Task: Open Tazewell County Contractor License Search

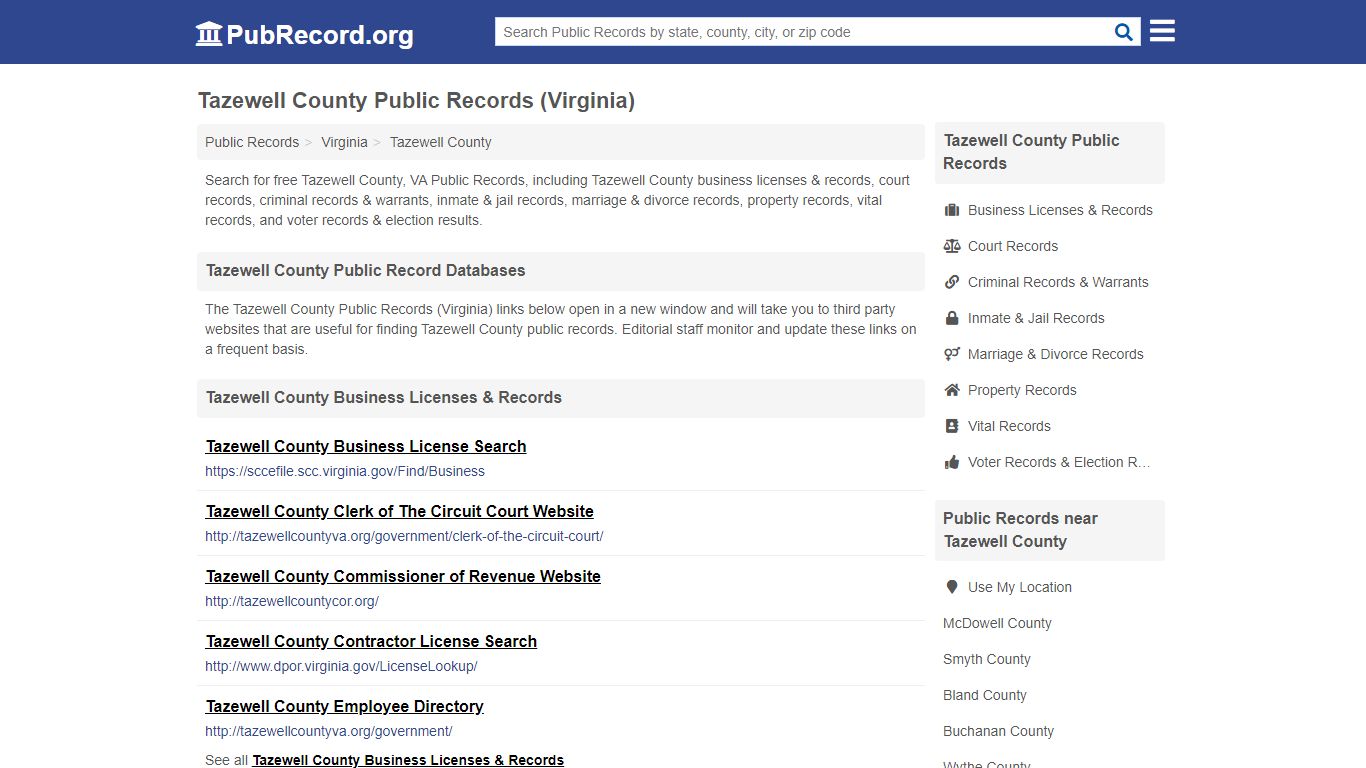Action: coord(371,641)
